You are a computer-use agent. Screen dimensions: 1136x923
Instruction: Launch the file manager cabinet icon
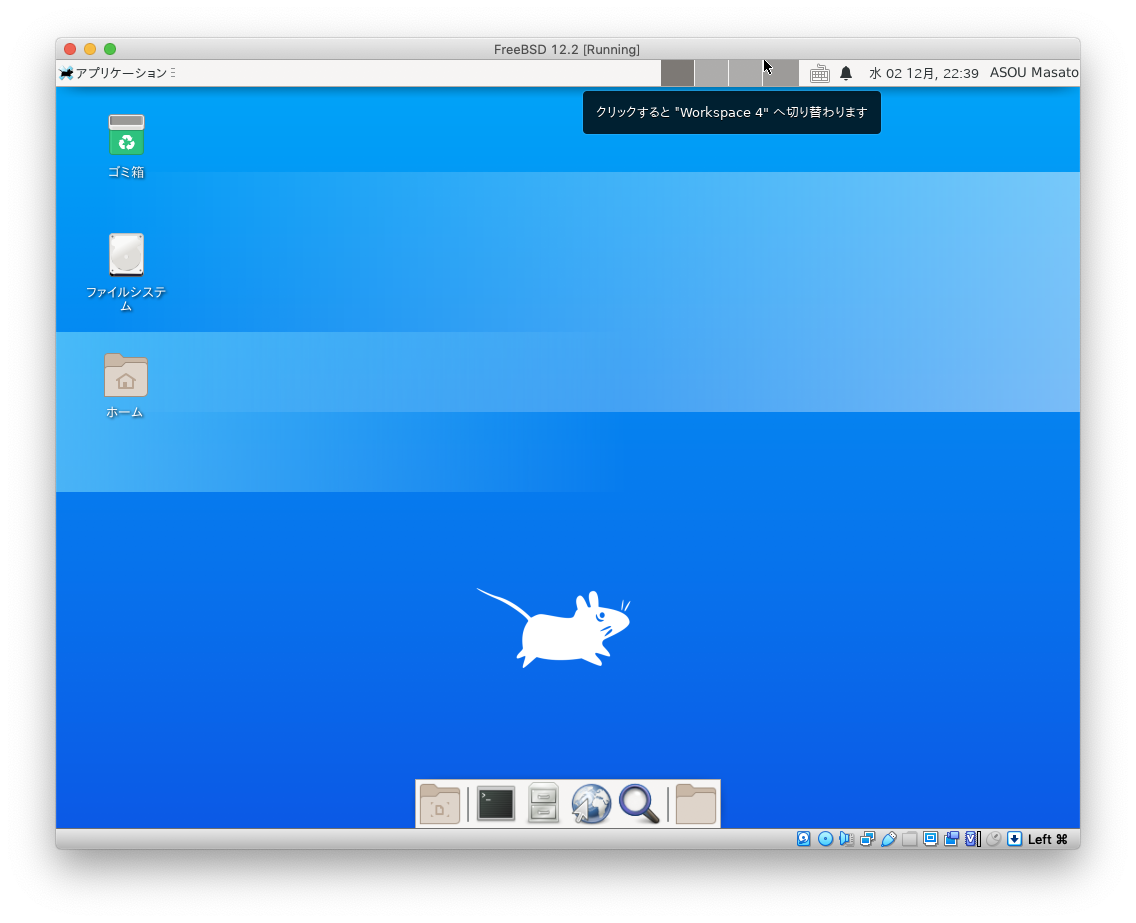point(543,803)
